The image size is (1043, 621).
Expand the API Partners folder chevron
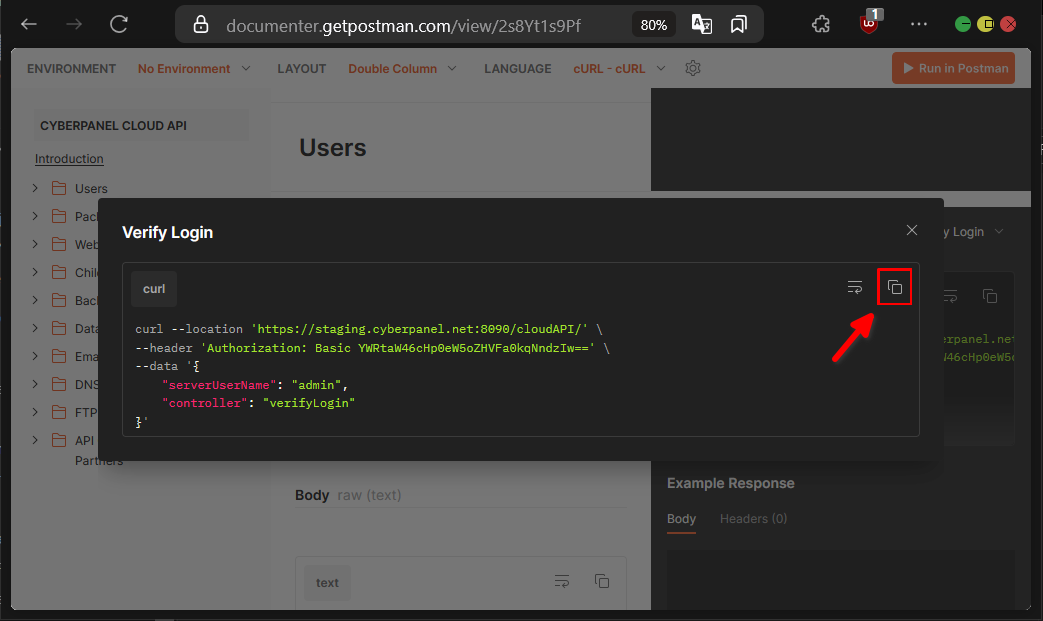point(35,439)
